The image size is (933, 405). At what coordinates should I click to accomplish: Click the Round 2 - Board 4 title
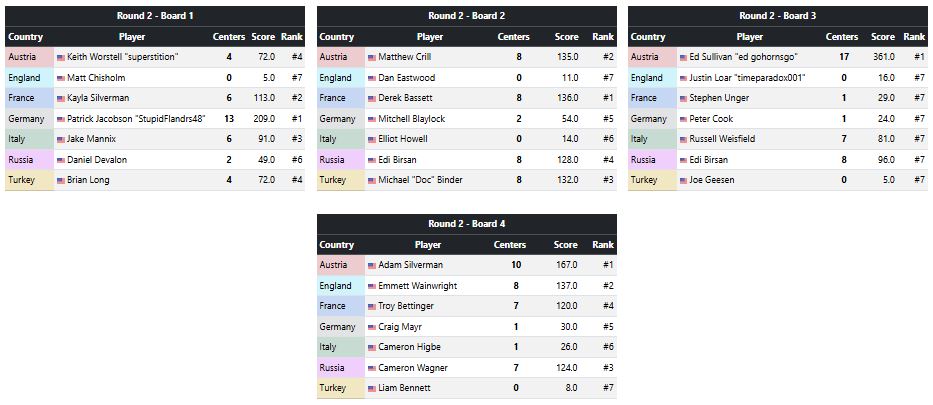466,224
